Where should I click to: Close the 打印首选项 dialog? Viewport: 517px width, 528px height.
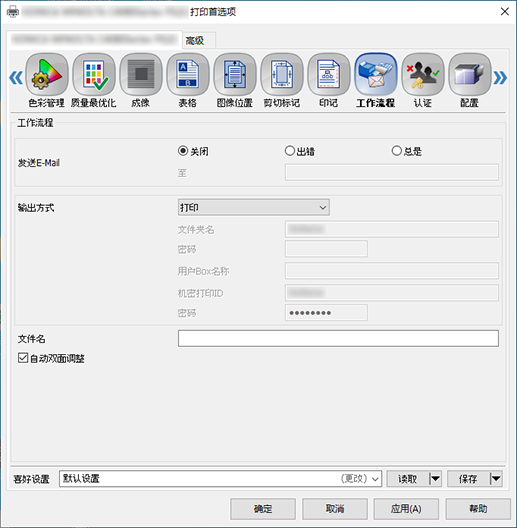(x=505, y=12)
